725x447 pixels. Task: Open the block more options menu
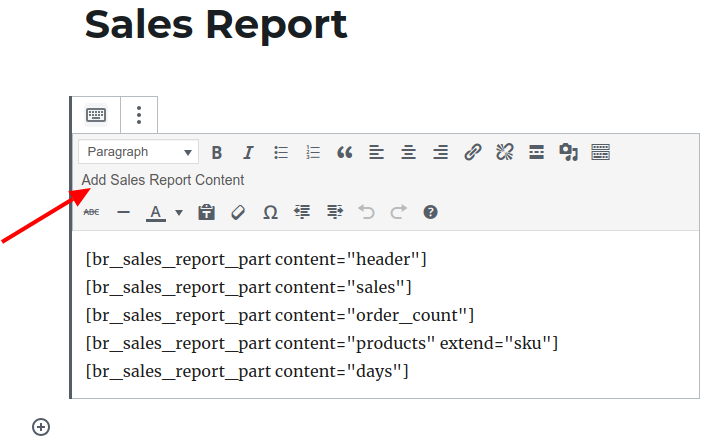[x=139, y=115]
